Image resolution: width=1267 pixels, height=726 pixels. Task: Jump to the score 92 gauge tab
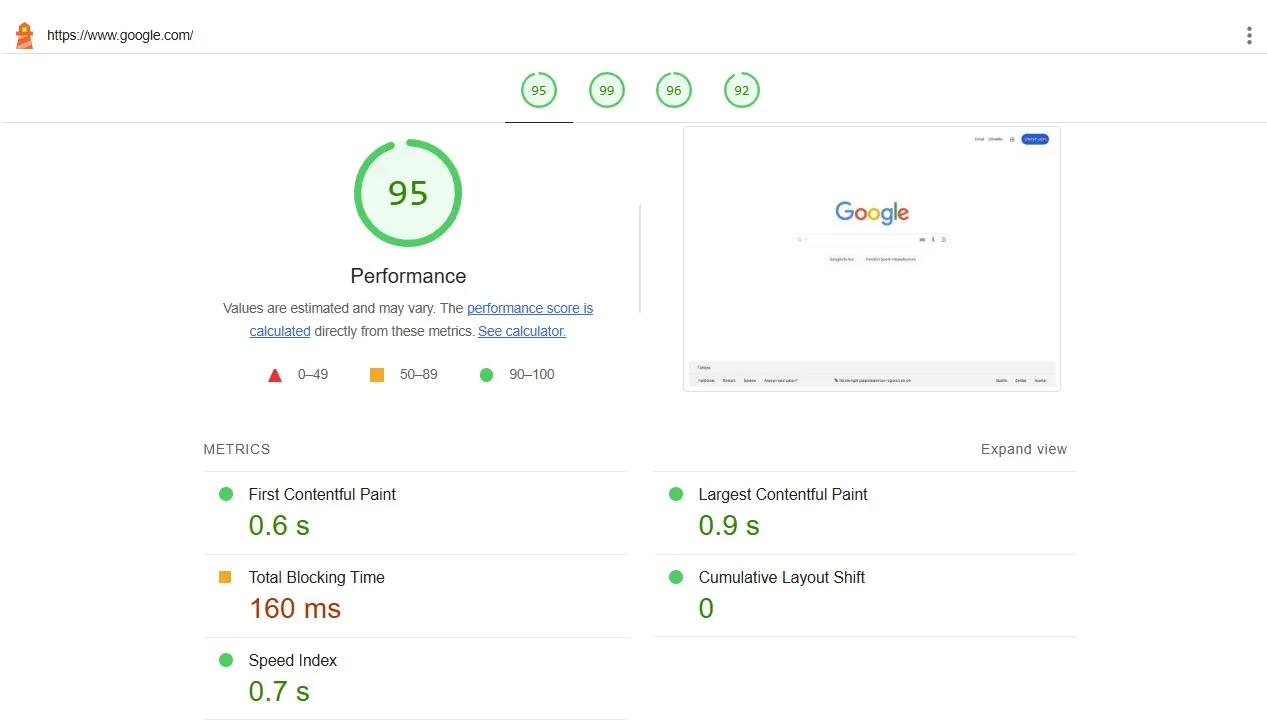(x=742, y=91)
